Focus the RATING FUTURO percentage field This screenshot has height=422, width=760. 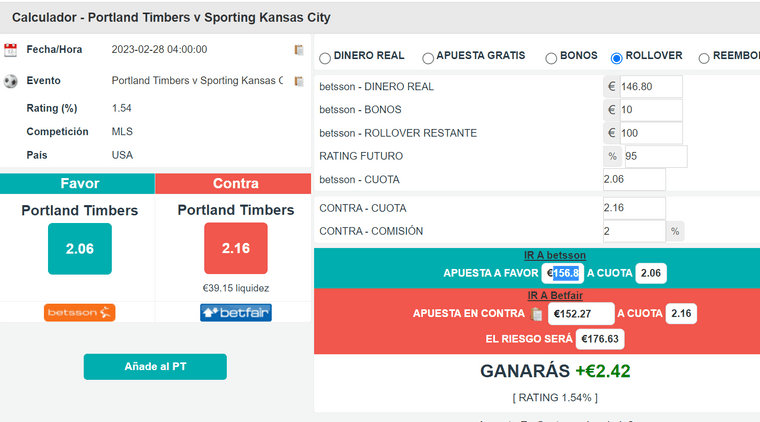click(655, 156)
